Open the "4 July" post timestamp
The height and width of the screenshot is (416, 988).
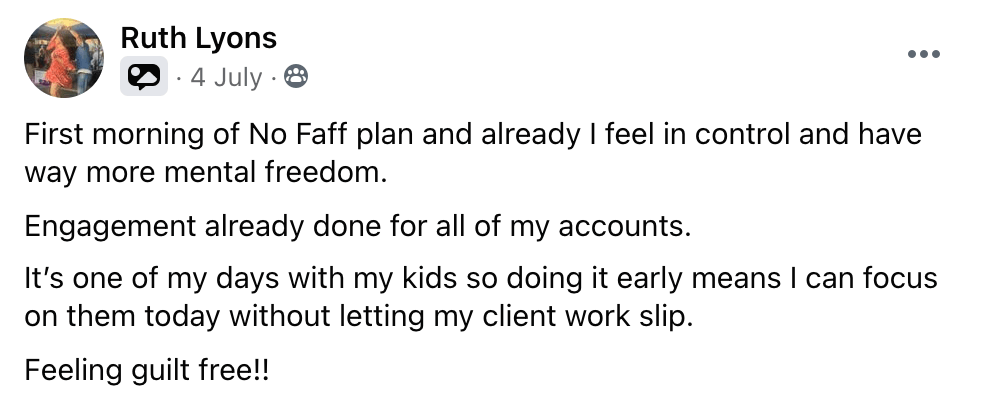click(x=225, y=77)
